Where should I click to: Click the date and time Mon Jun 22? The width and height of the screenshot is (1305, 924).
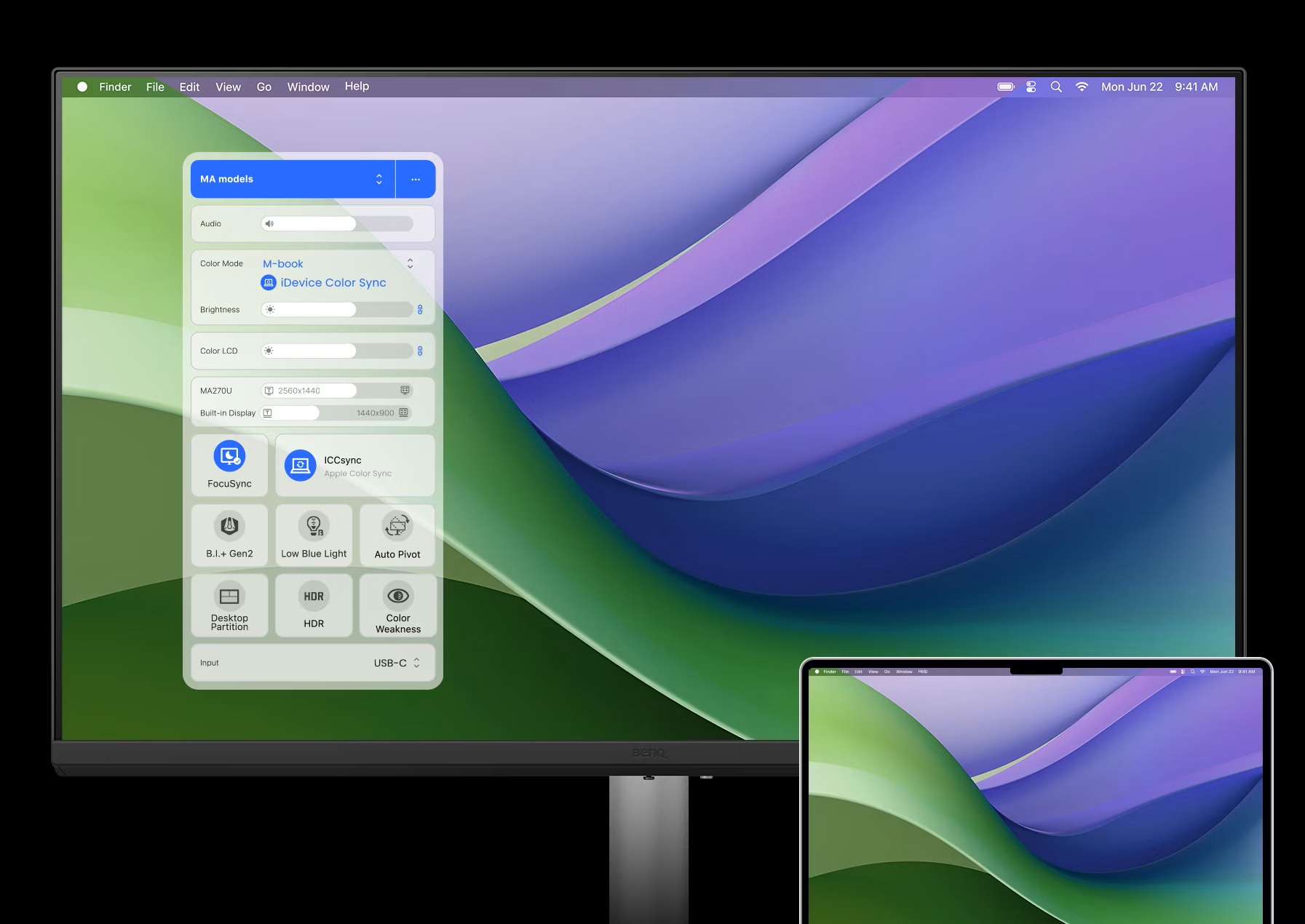[x=1132, y=87]
